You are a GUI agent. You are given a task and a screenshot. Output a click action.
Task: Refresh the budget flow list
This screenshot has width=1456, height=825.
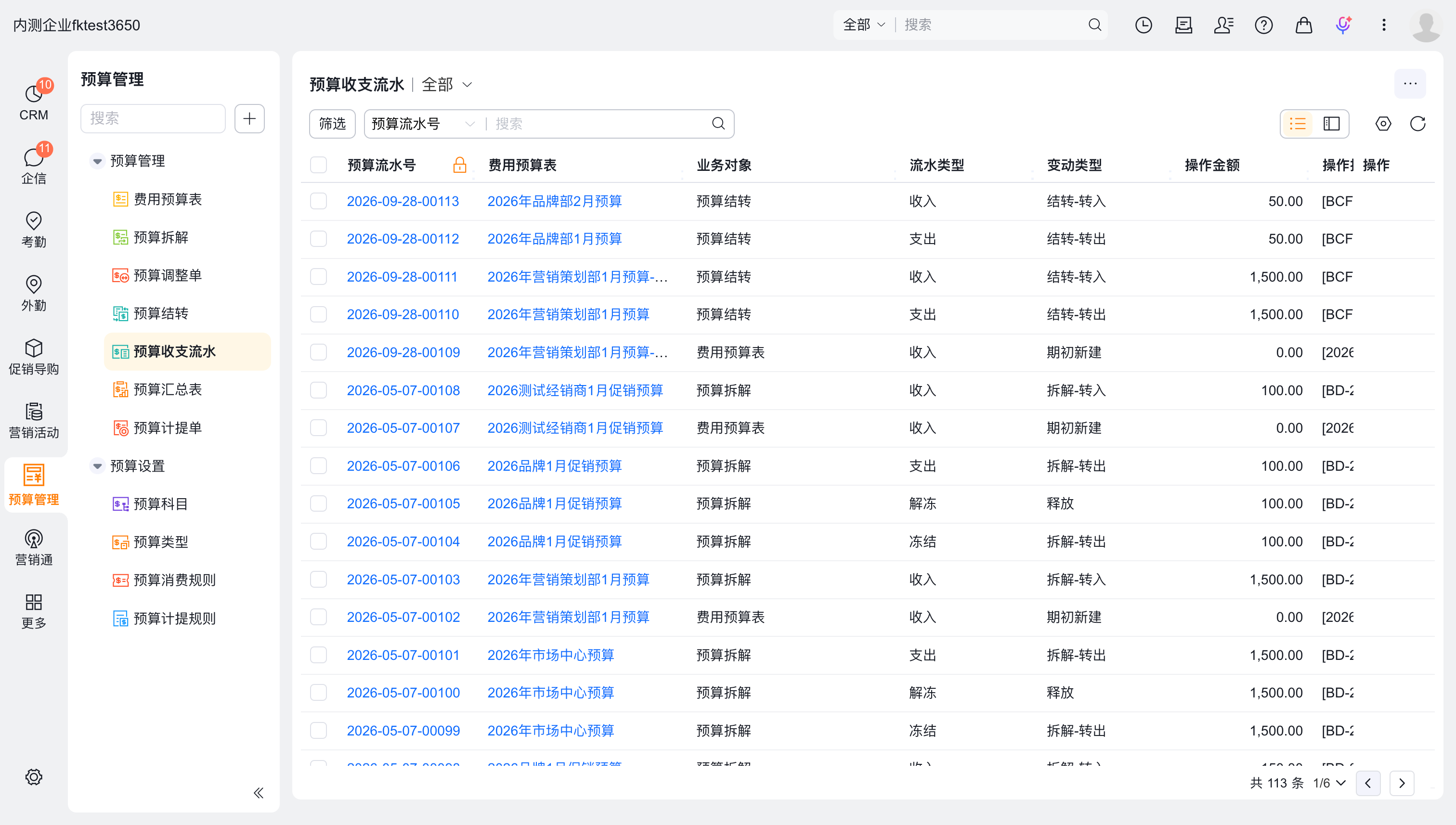click(1417, 124)
